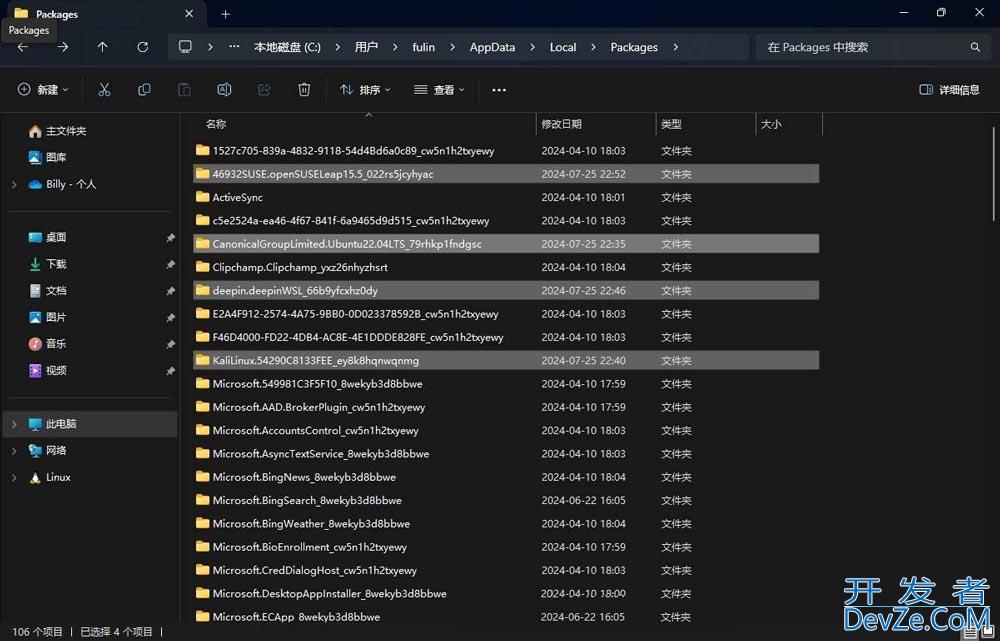Open 图库 gallery in sidebar

[x=47, y=157]
